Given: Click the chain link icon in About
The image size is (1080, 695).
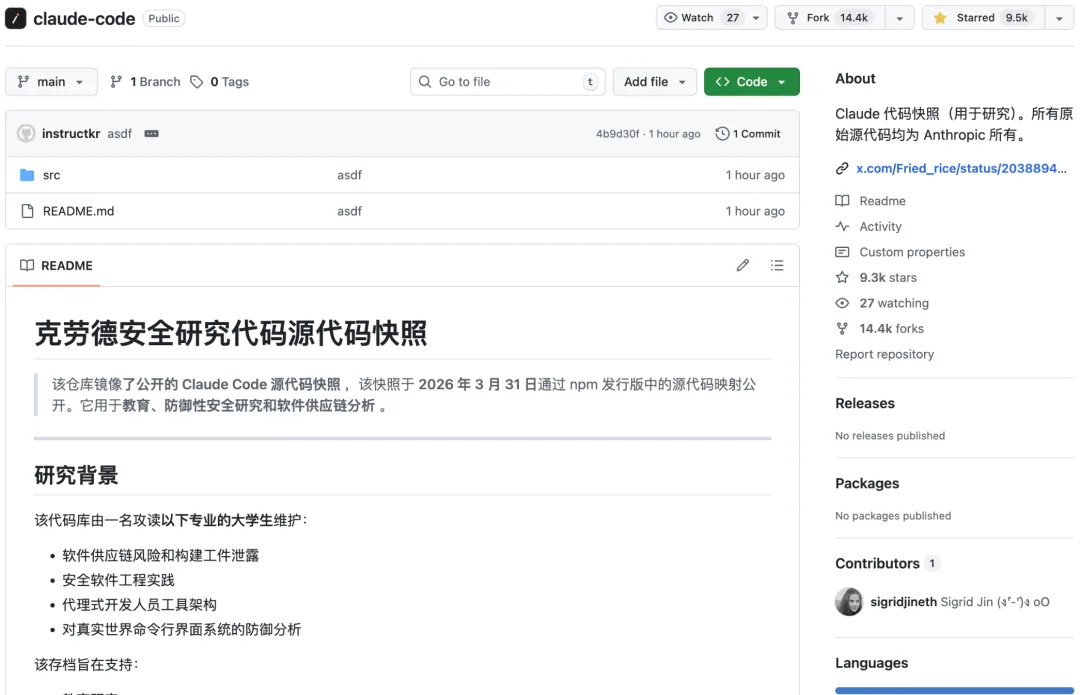Looking at the screenshot, I should point(842,168).
